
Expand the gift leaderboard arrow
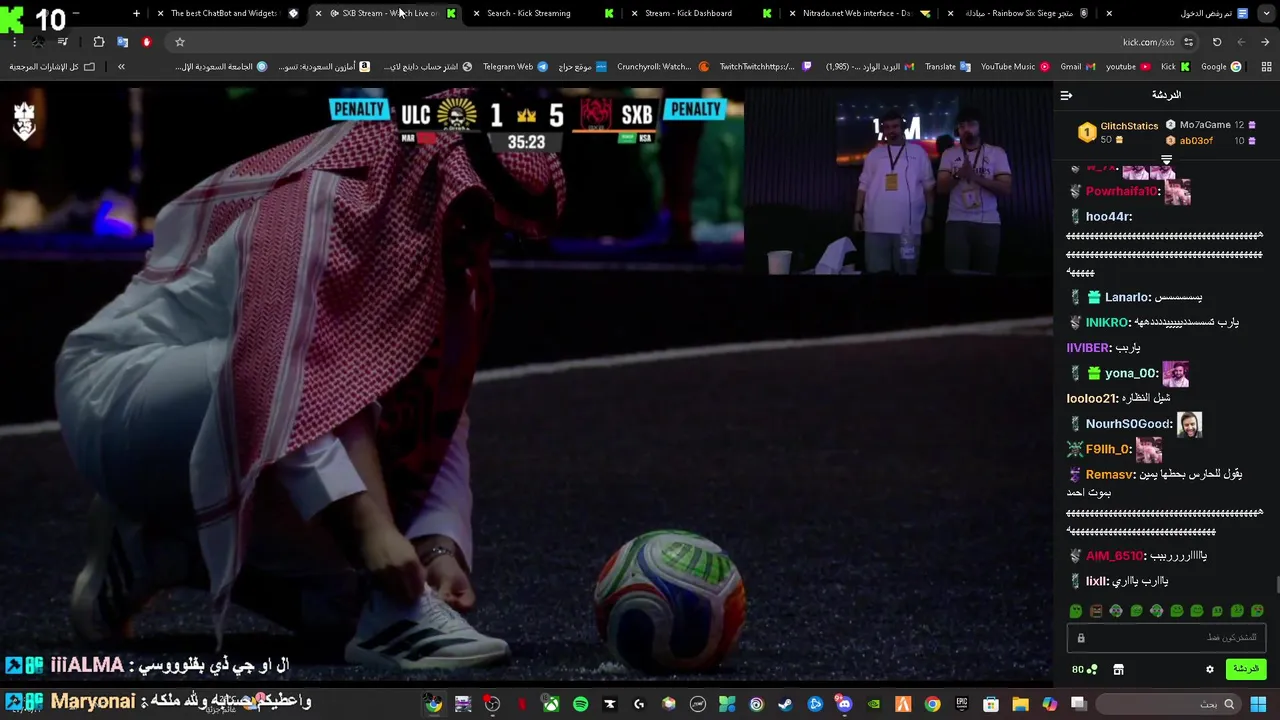[1166, 160]
